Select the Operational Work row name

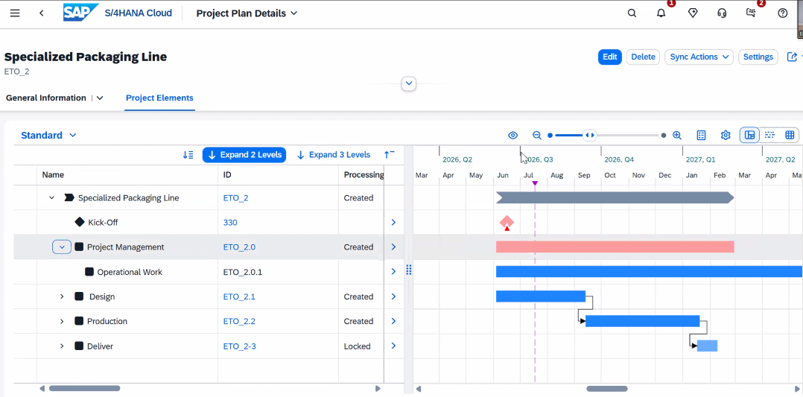point(130,272)
